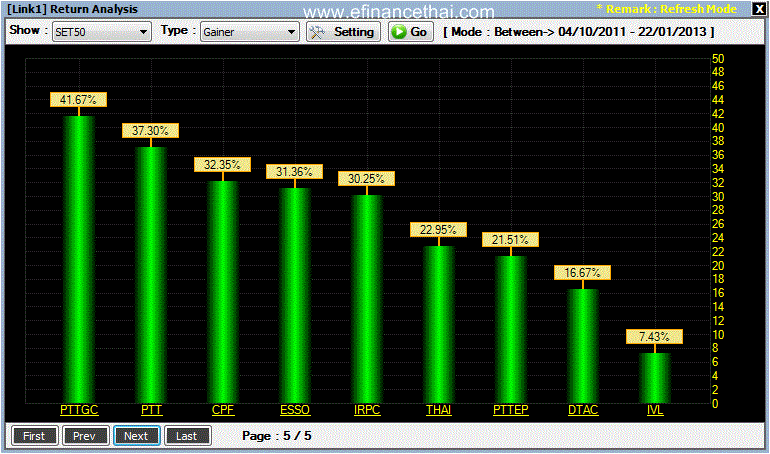The image size is (770, 454).
Task: Click the 41.67% value label
Action: click(78, 100)
